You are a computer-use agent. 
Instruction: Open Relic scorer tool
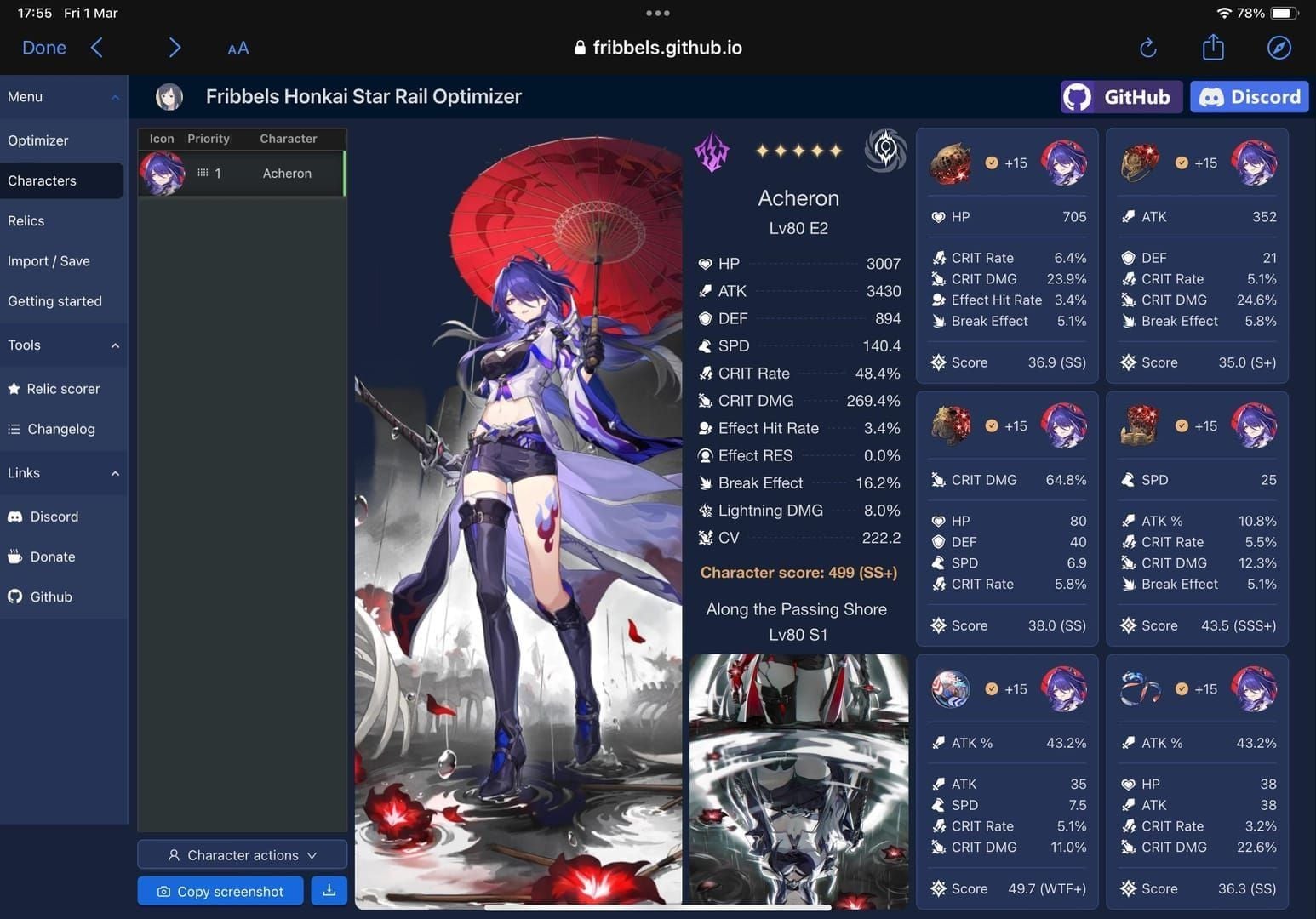(x=63, y=389)
